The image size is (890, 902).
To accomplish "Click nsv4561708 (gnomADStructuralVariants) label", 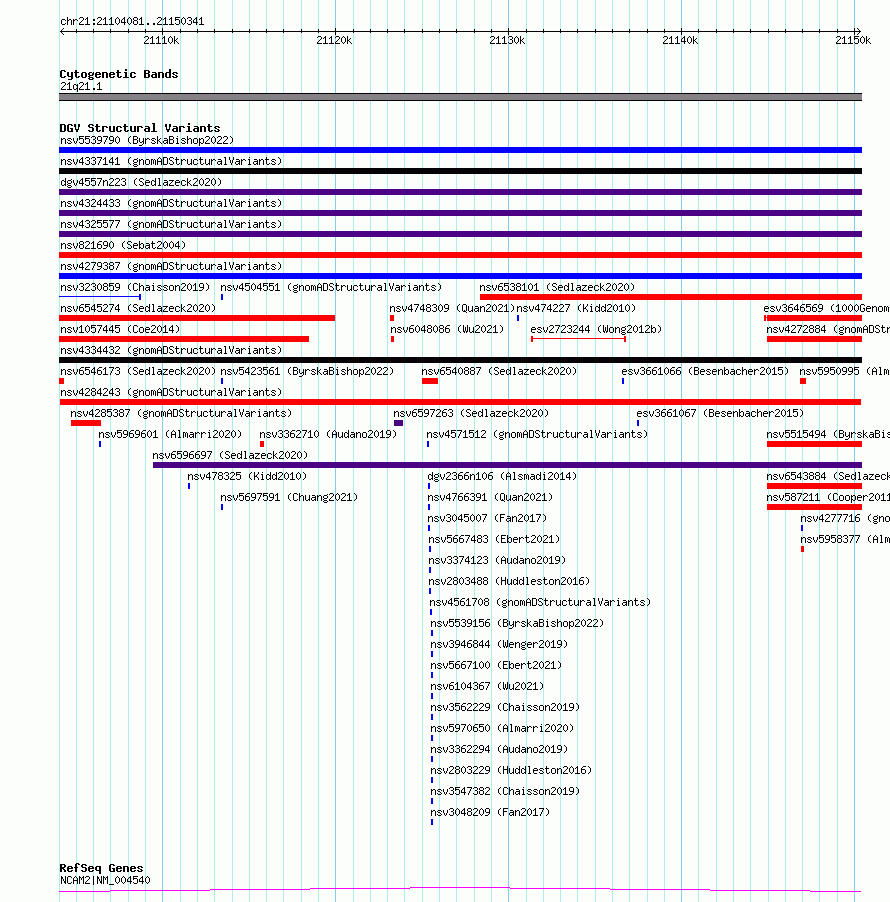I will pos(540,602).
